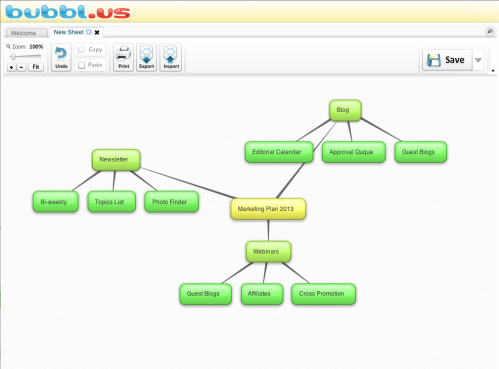This screenshot has height=369, width=499.
Task: Click the Copy button
Action: (90, 50)
